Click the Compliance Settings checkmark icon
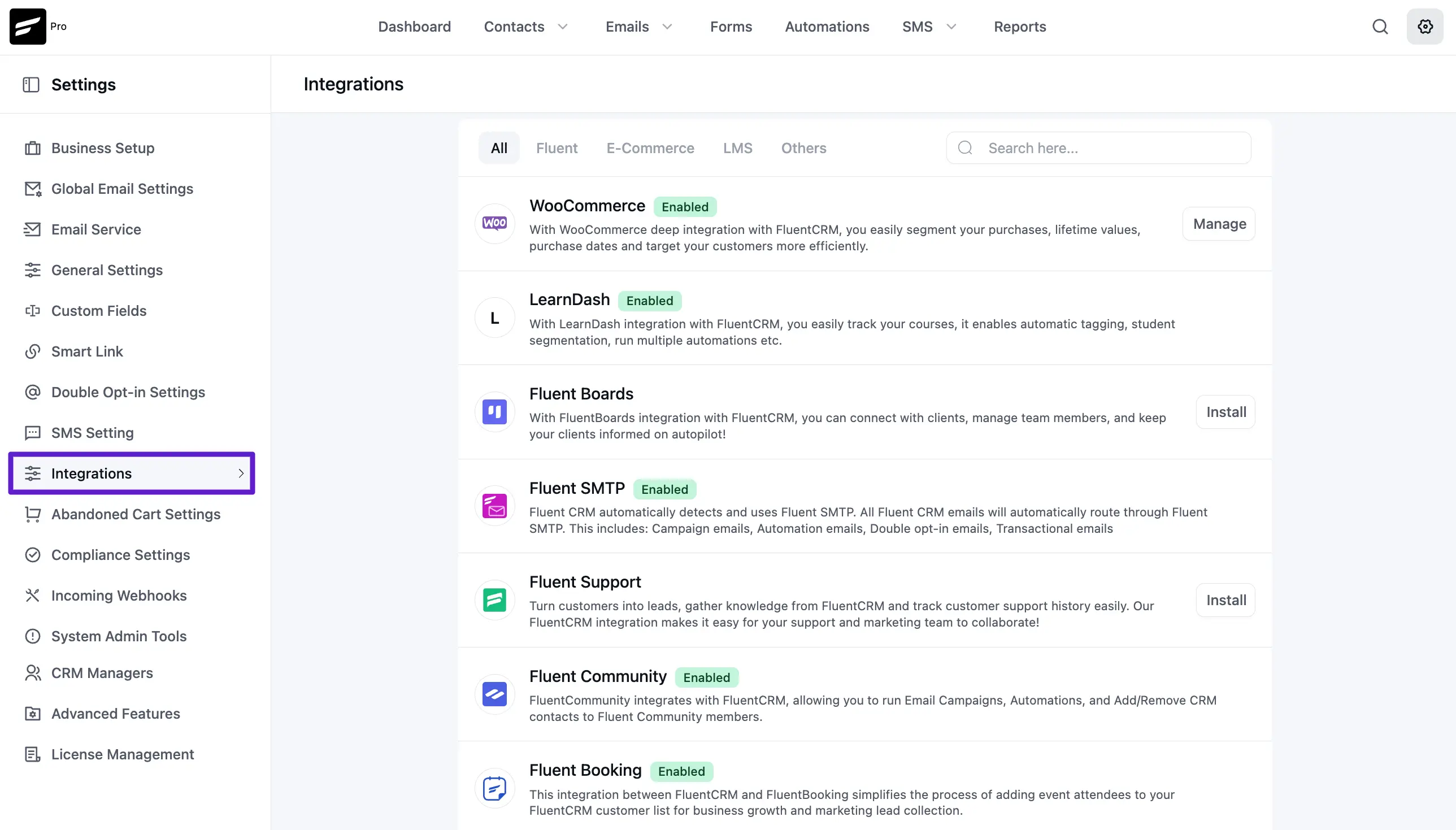This screenshot has height=830, width=1456. 32,555
